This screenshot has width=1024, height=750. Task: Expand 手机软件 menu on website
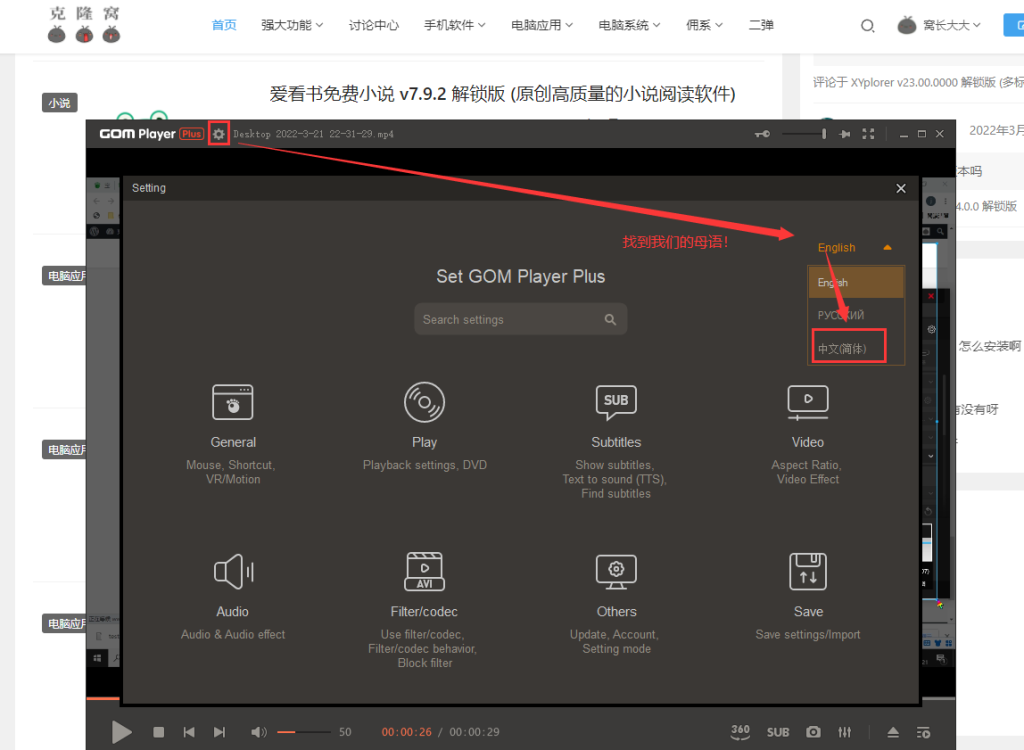(455, 25)
